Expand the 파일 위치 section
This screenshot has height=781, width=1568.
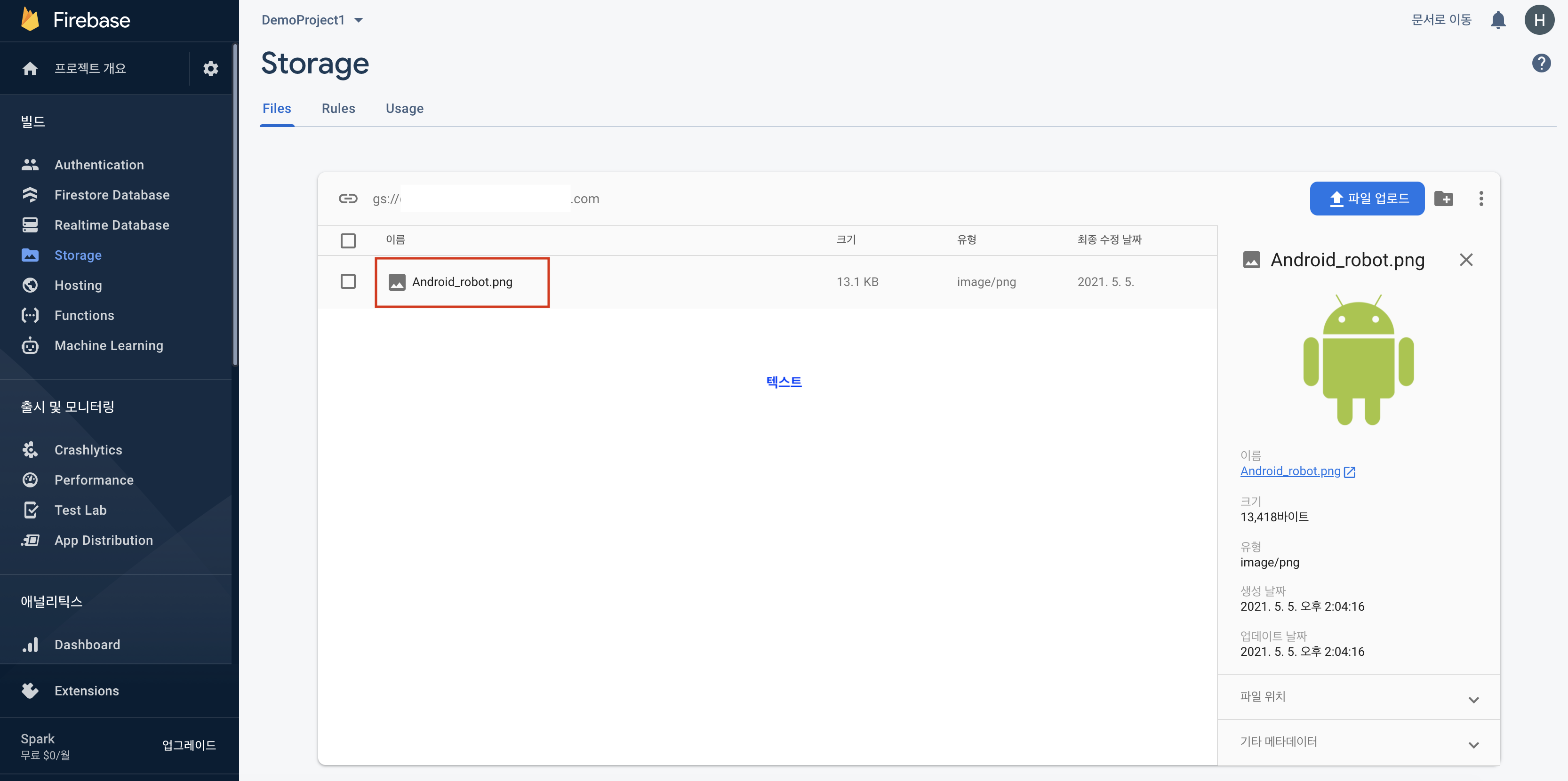tap(1358, 697)
